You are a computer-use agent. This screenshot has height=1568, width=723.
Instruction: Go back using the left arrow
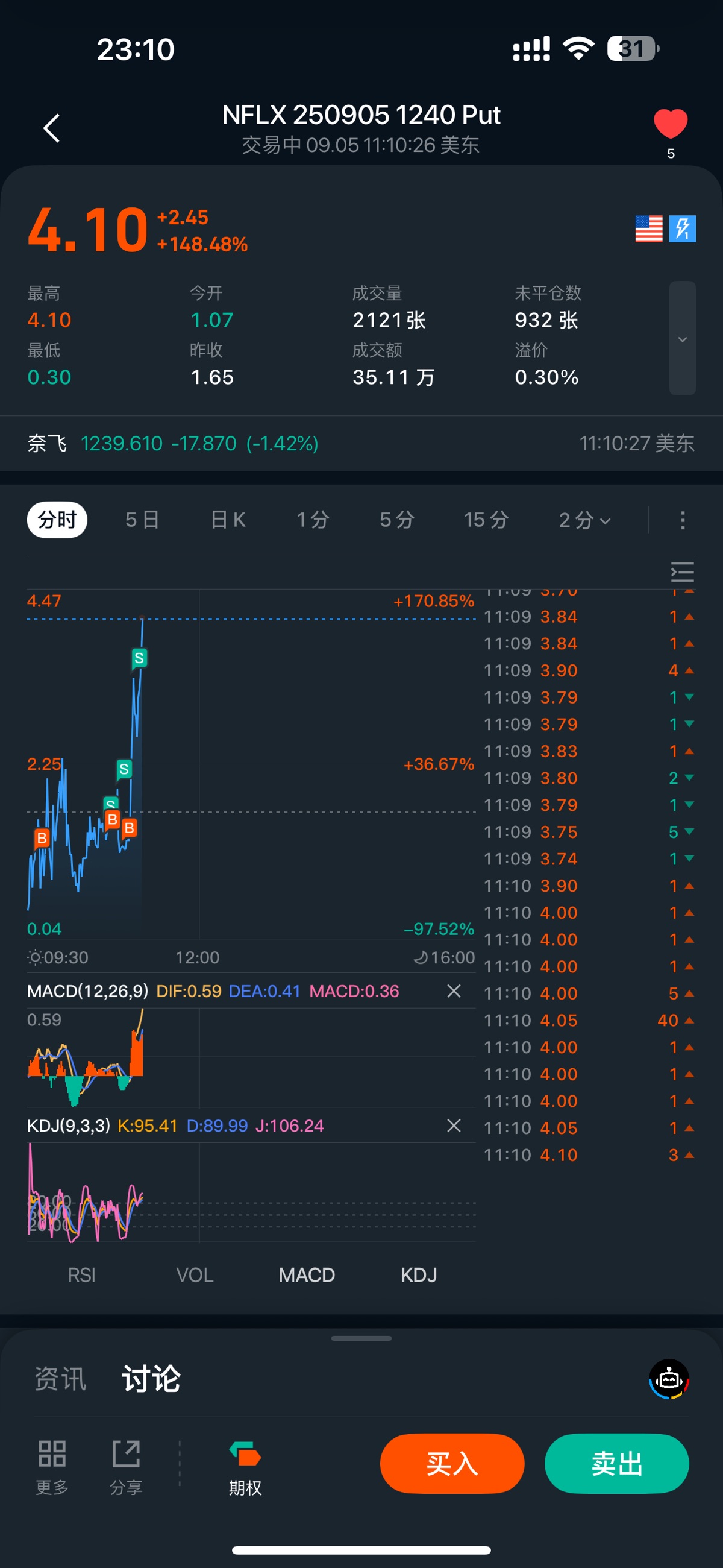52,128
